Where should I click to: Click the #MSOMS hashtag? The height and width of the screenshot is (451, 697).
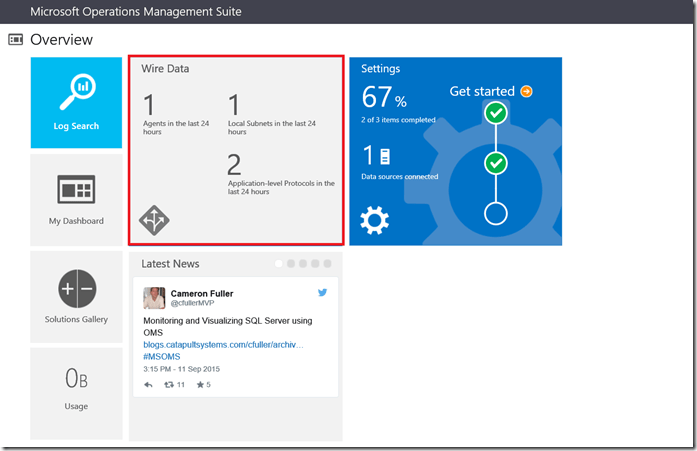[x=162, y=356]
